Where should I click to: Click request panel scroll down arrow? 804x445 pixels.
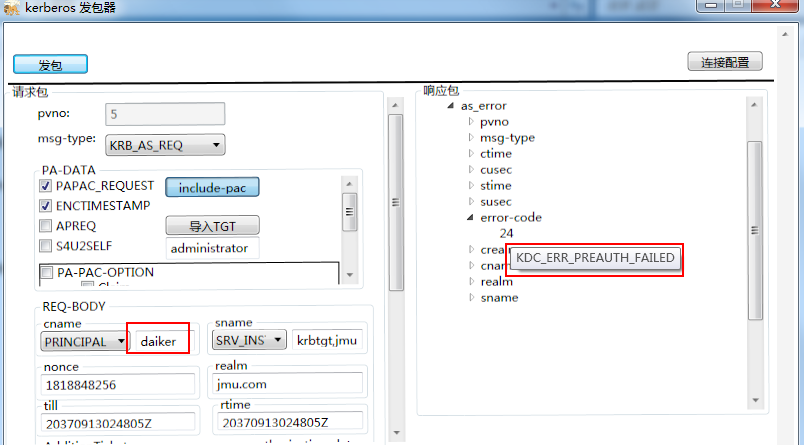396,433
